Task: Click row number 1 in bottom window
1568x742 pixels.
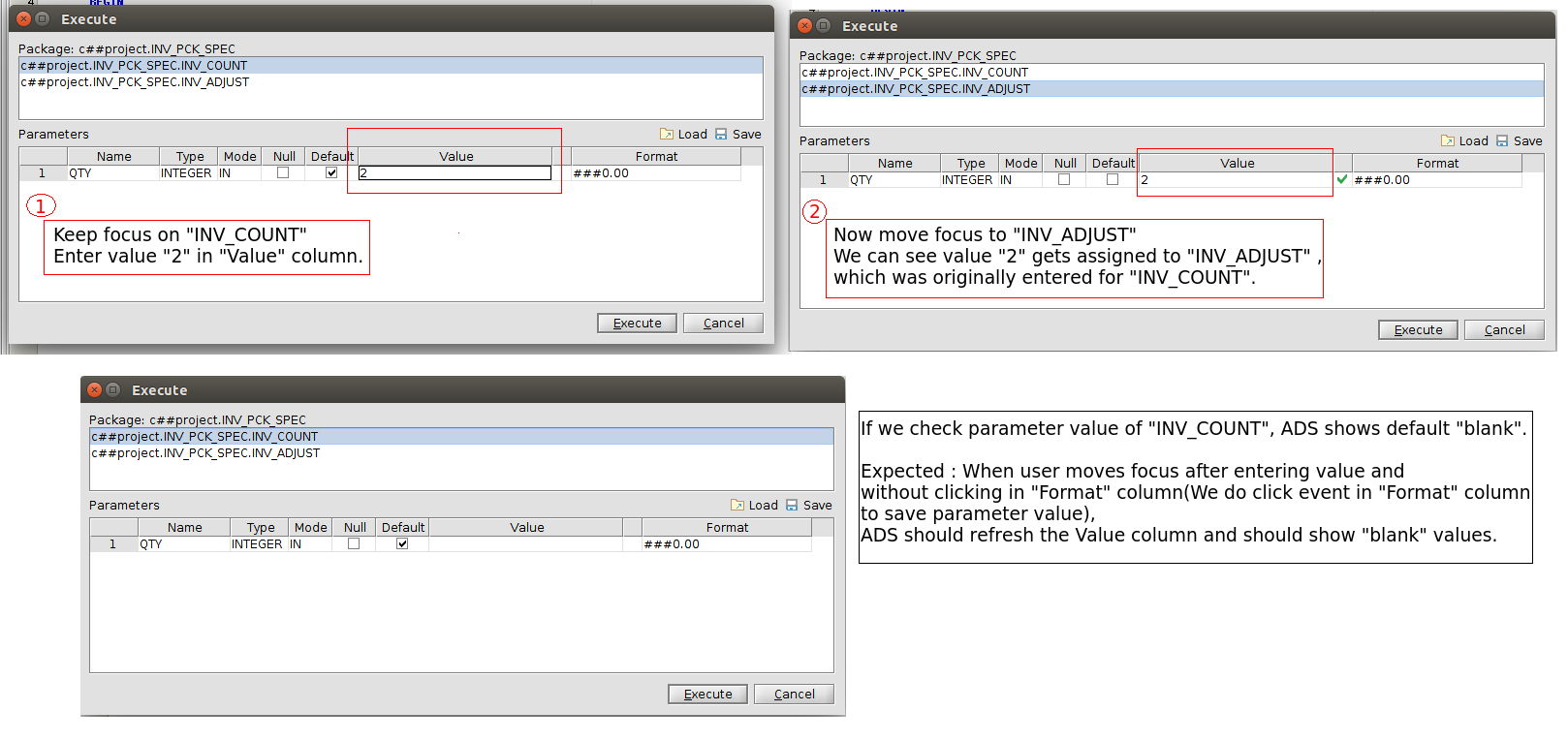Action: (x=113, y=543)
